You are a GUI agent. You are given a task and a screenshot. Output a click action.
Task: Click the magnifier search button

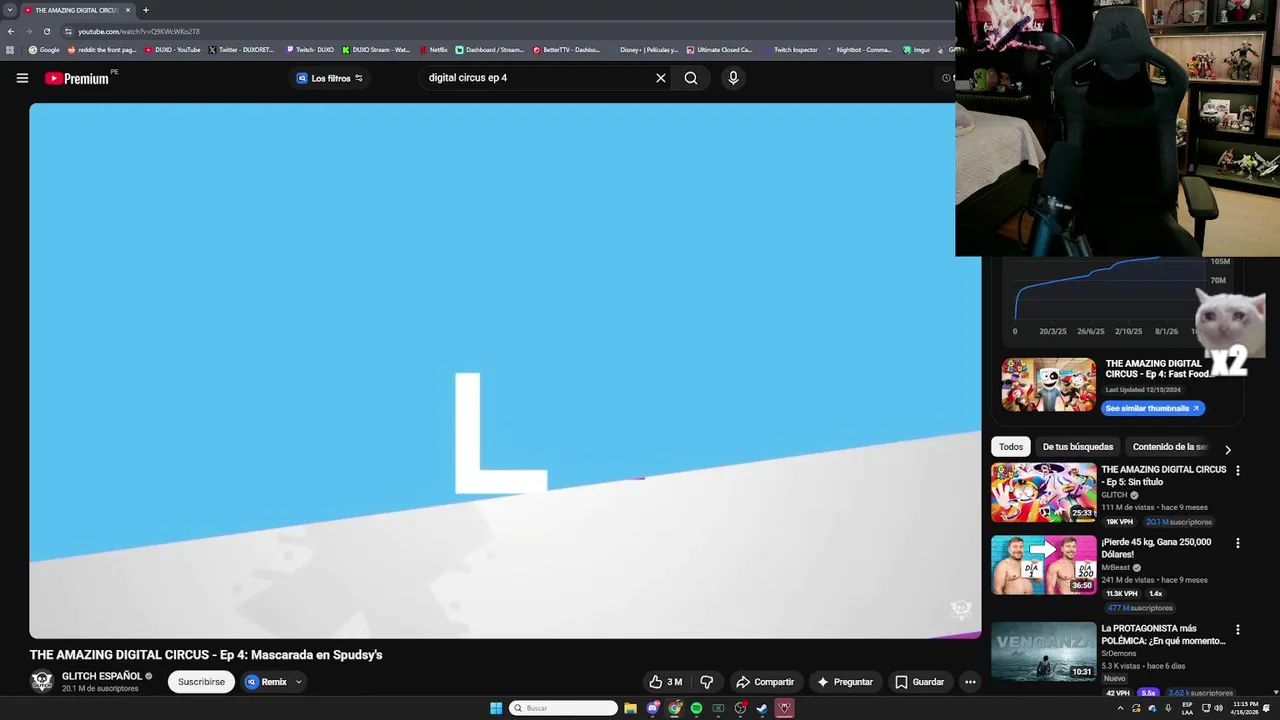(x=691, y=78)
